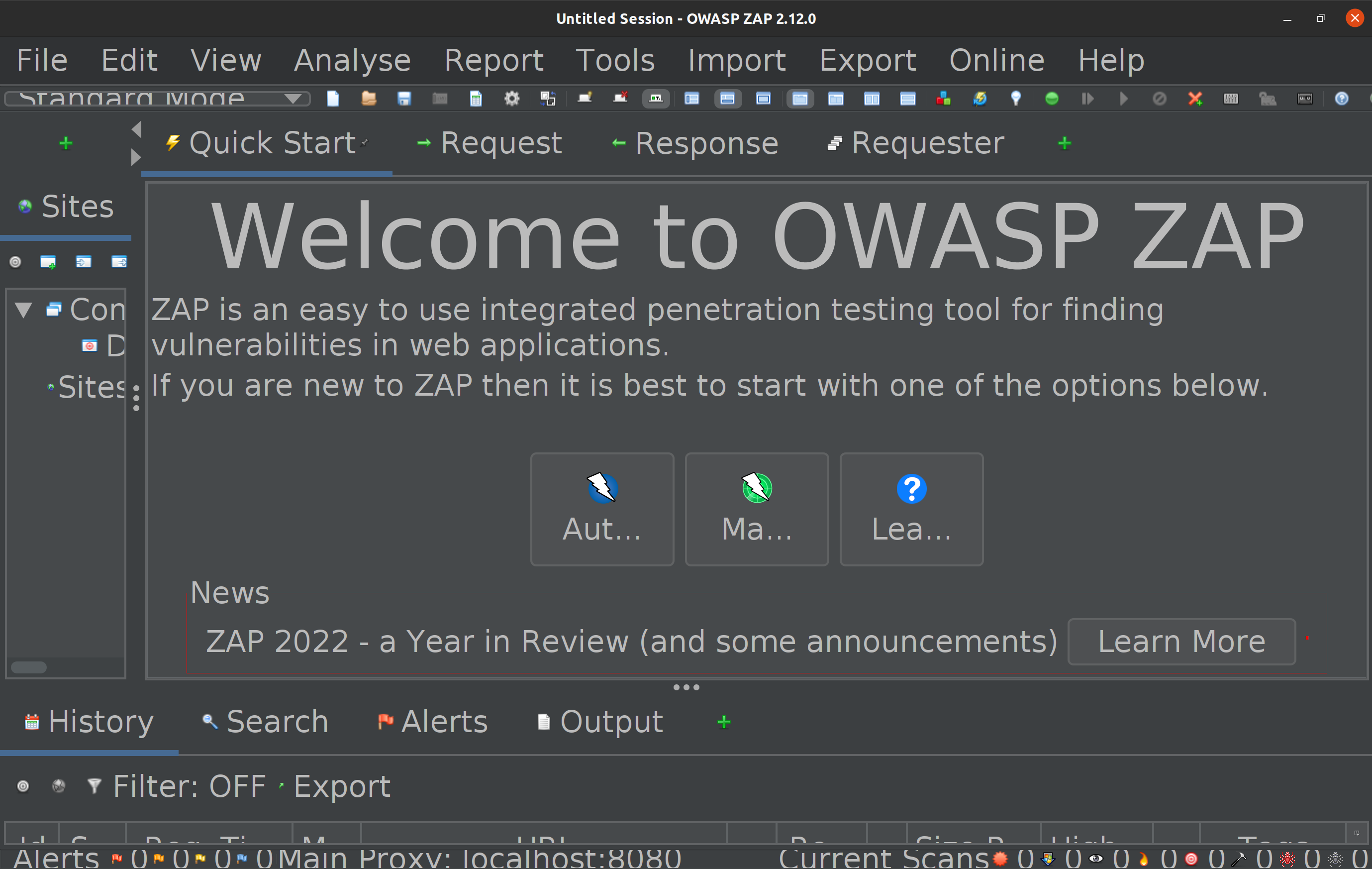Click the New Session toolbar icon
The width and height of the screenshot is (1372, 869).
click(x=332, y=99)
